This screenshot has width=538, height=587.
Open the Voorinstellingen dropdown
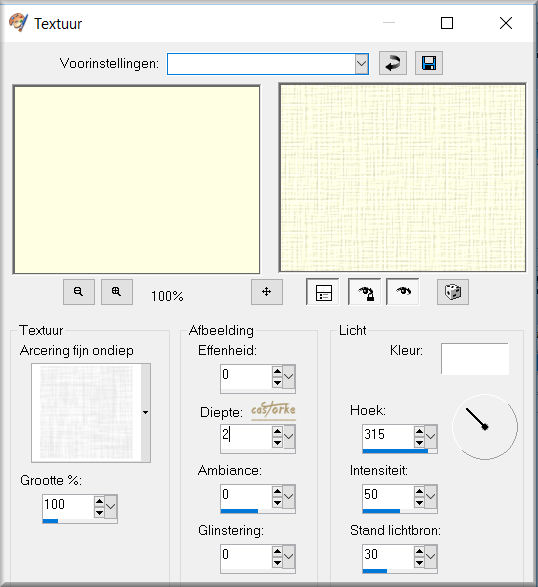(362, 64)
